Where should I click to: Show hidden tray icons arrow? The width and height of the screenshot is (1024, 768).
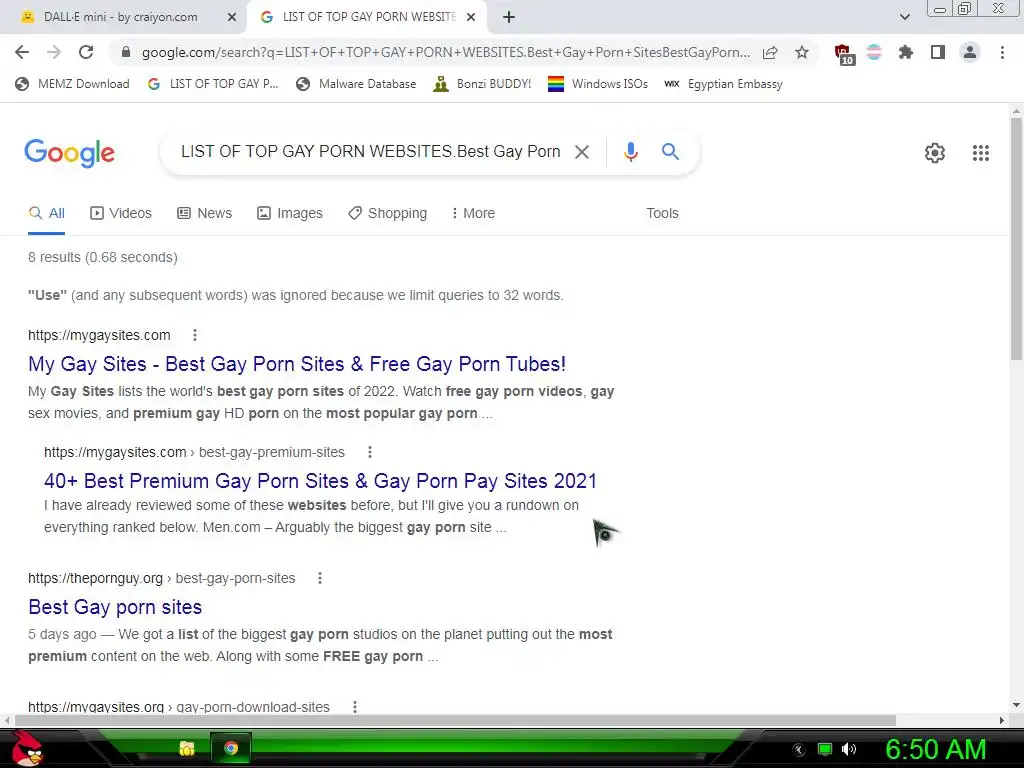pos(799,750)
